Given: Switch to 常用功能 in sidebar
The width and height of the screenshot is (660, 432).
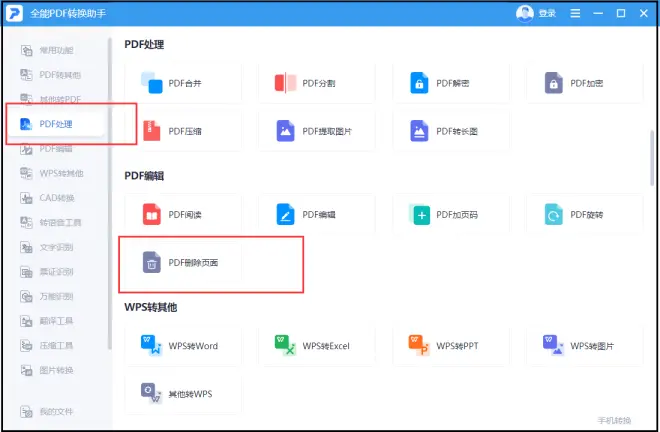Looking at the screenshot, I should coord(56,51).
